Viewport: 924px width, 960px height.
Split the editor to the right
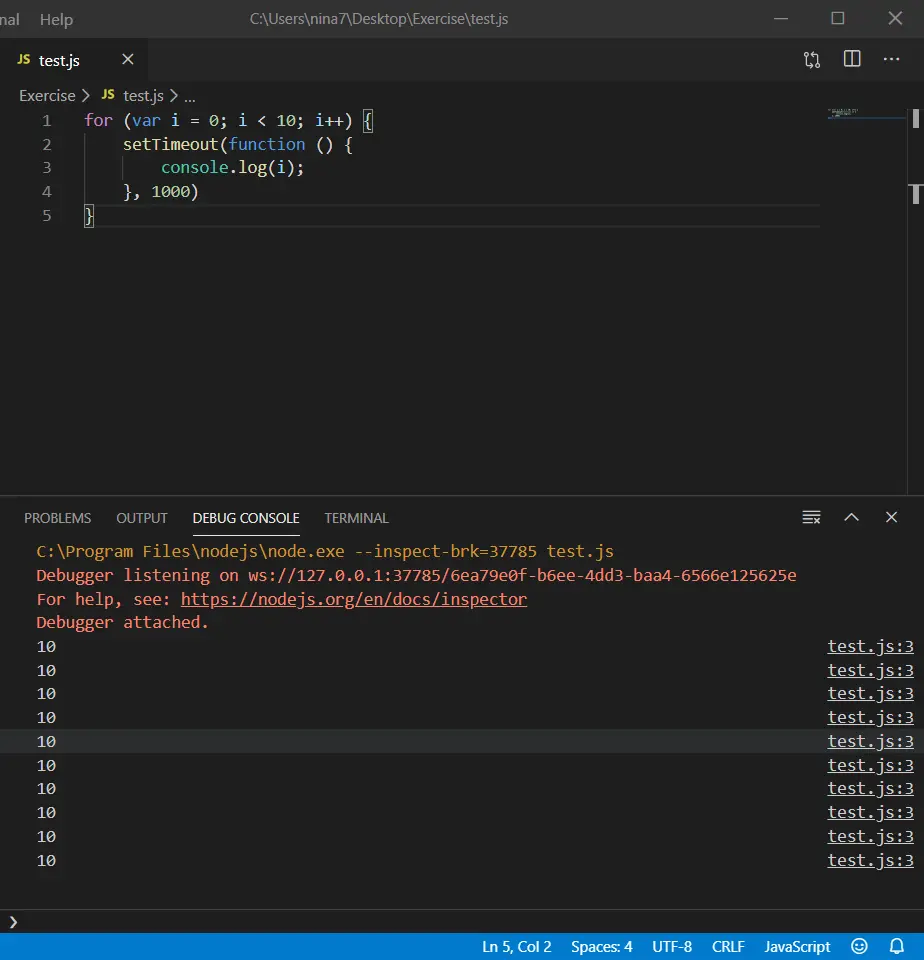[x=852, y=60]
